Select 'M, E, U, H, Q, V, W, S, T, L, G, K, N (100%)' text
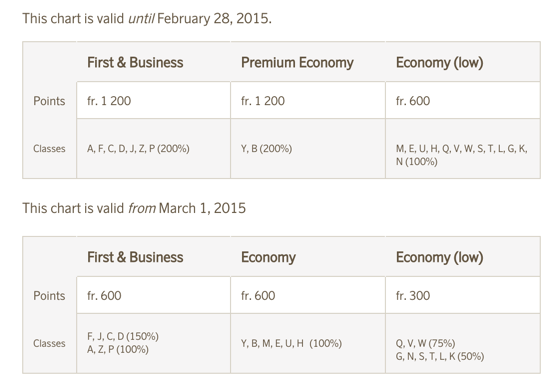The width and height of the screenshot is (559, 386). (461, 155)
